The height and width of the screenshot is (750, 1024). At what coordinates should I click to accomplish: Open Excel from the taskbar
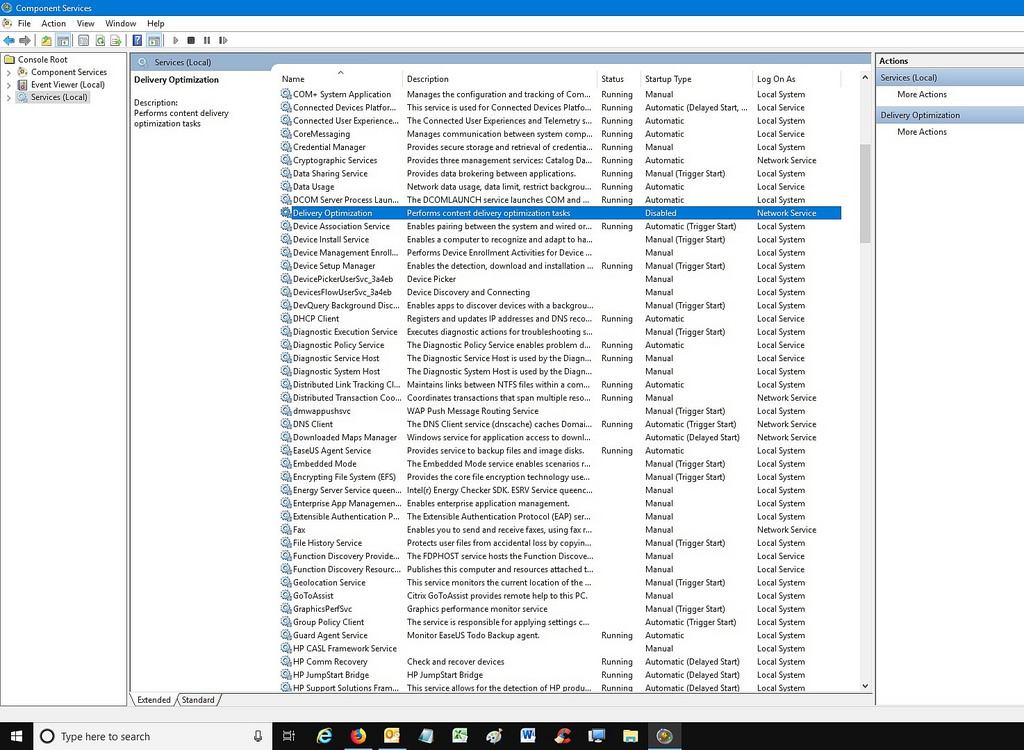460,736
